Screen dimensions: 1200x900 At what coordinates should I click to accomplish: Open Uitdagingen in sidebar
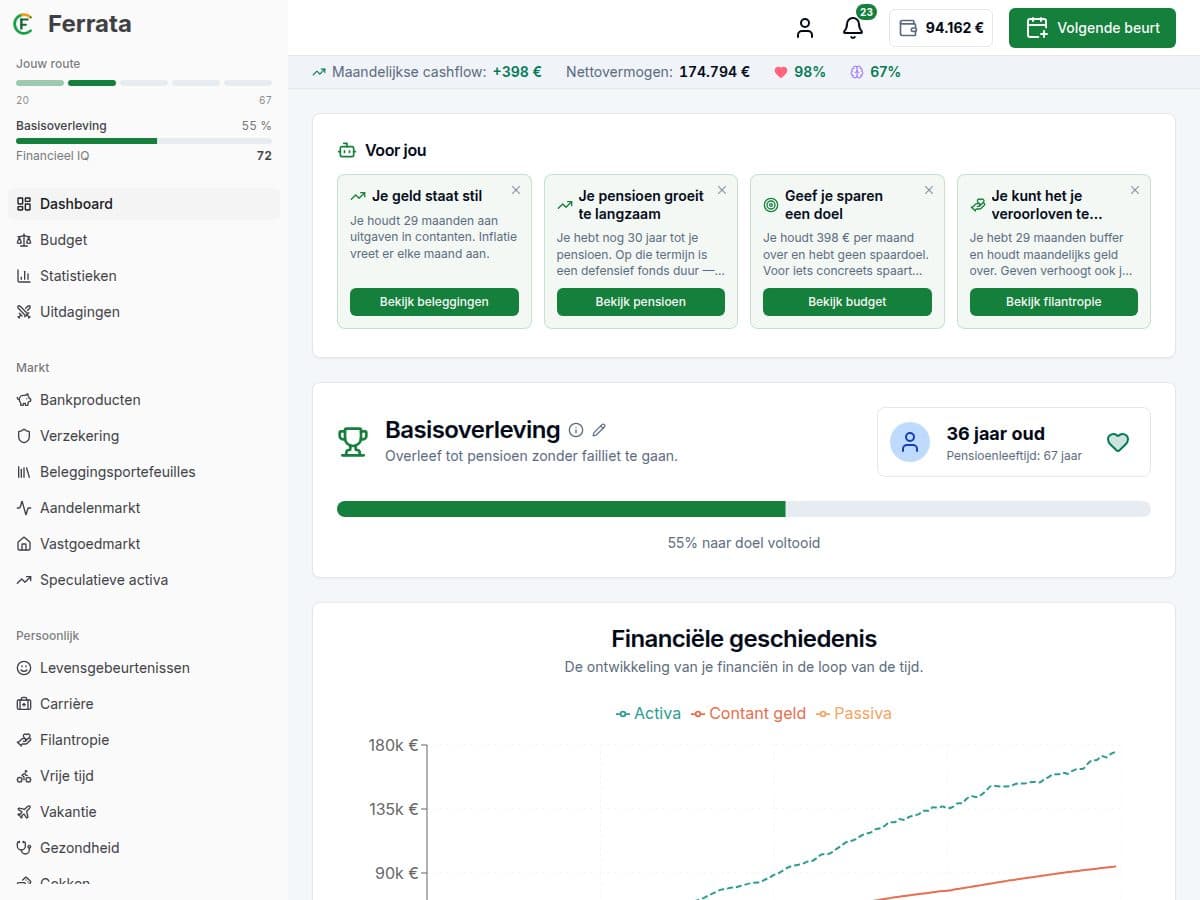144,312
